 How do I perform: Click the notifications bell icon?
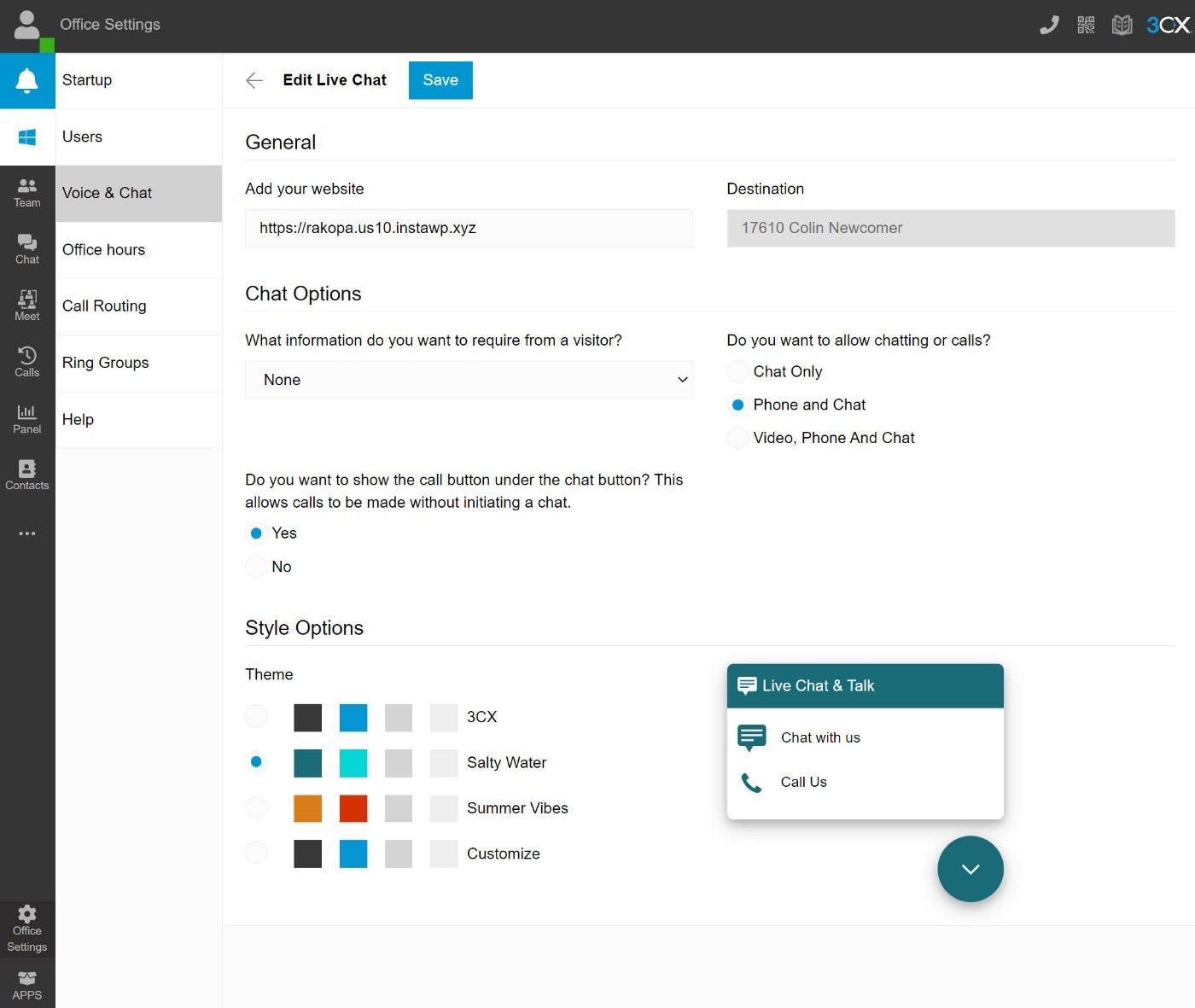(27, 80)
